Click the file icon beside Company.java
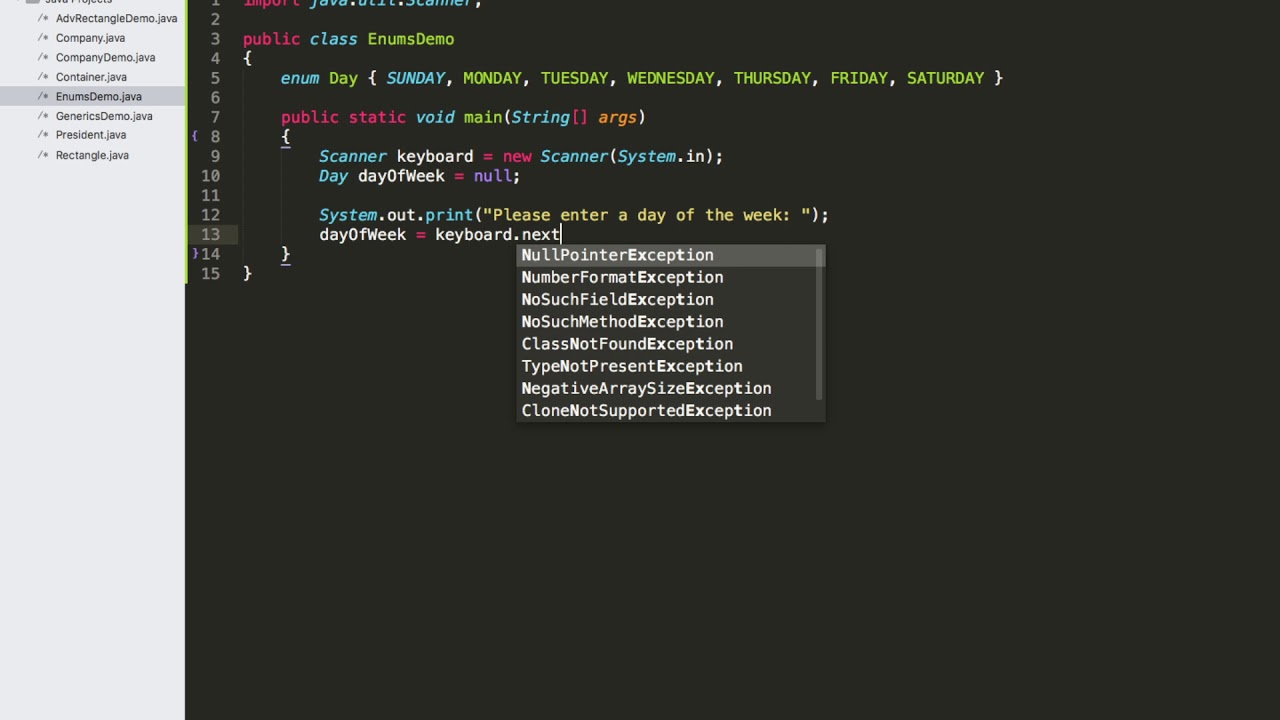Screen dimensions: 1280x720 point(43,38)
